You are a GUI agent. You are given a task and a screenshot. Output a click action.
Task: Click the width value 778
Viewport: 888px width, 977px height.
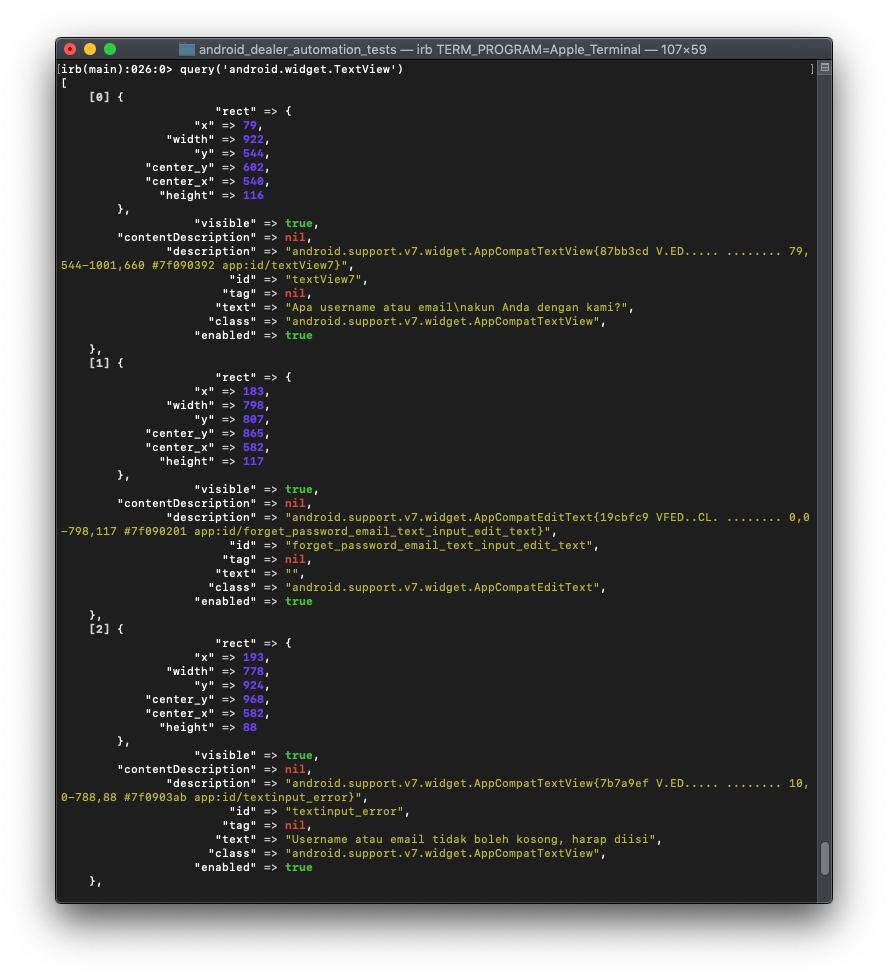[x=253, y=671]
